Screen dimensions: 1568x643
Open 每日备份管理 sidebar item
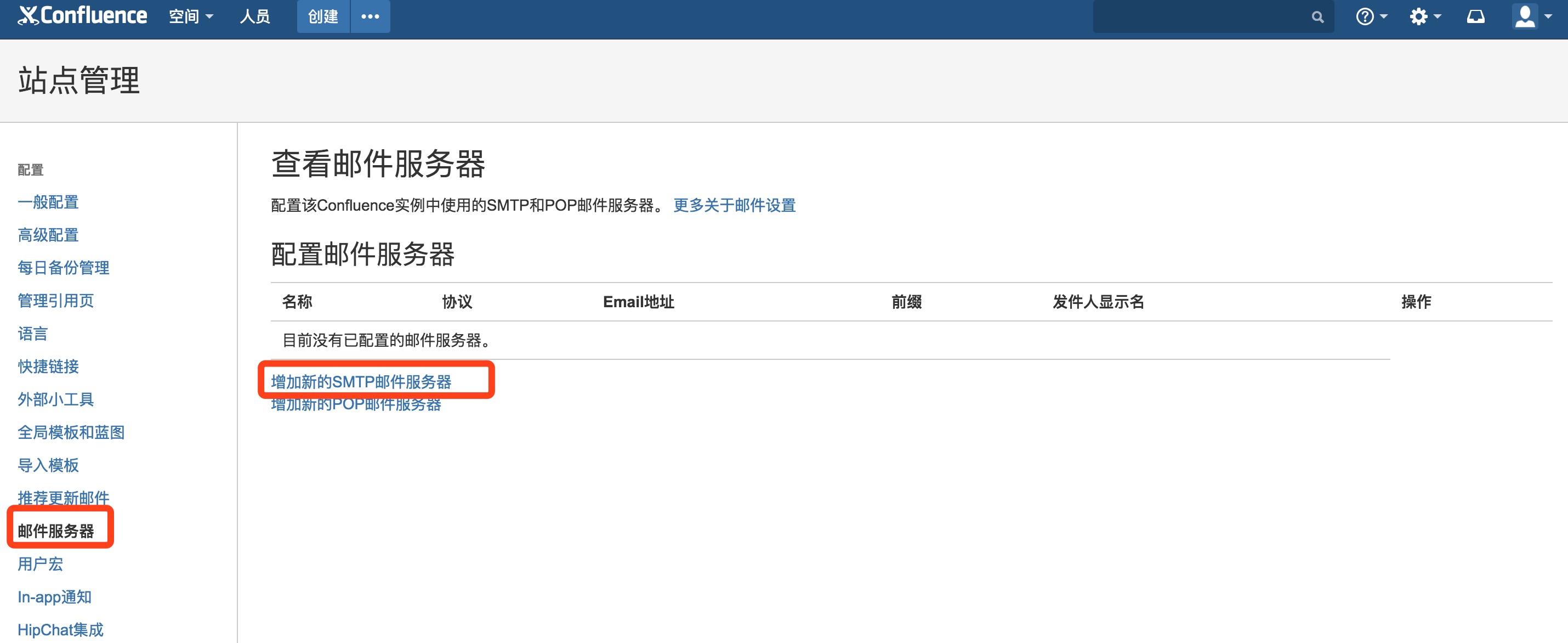(x=63, y=268)
